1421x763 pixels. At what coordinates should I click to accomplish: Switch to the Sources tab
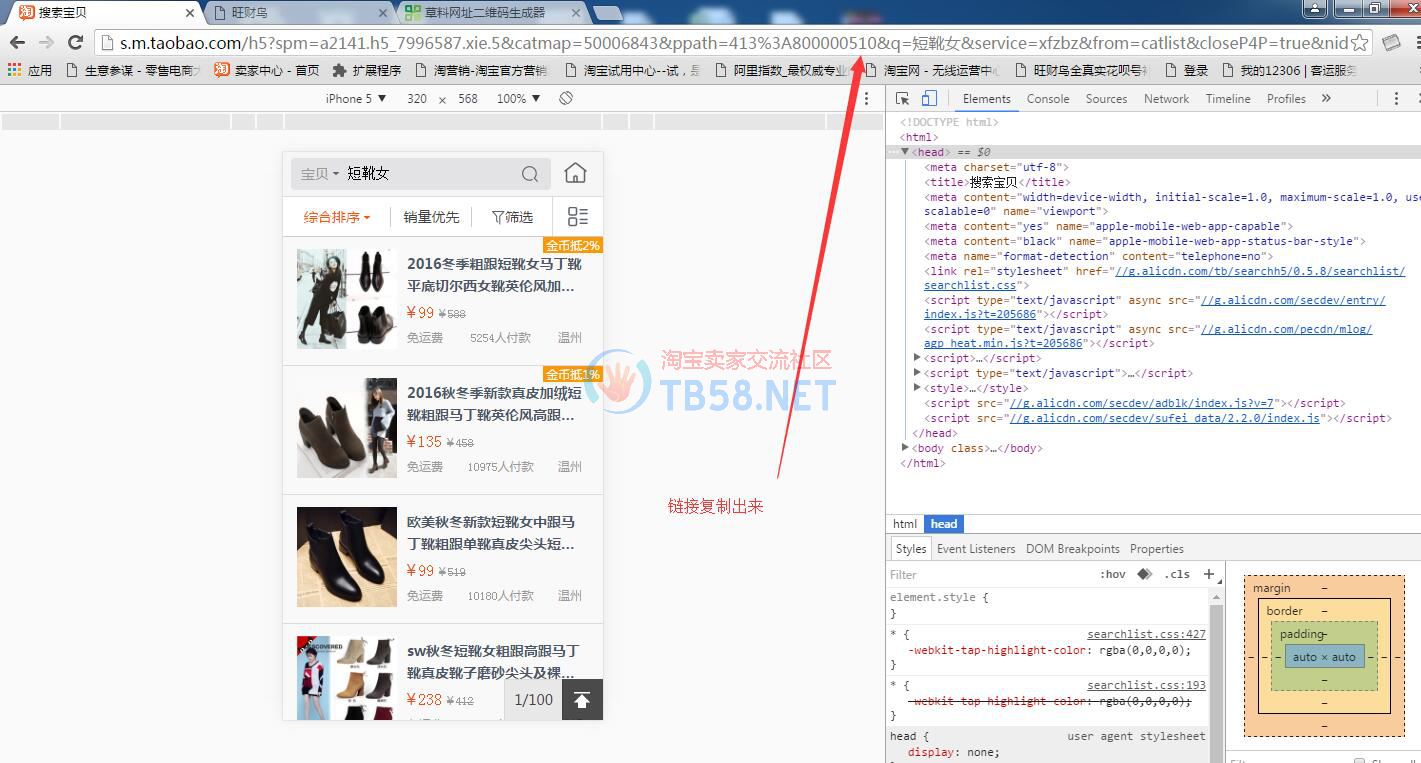[x=1106, y=98]
